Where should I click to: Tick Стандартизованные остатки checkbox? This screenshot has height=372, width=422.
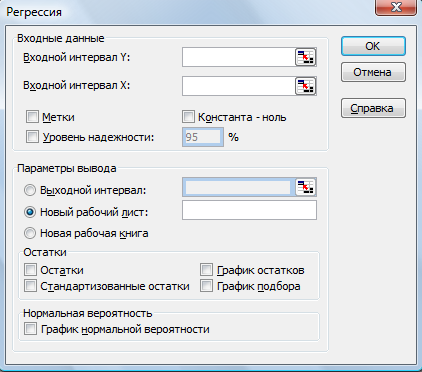pos(30,286)
